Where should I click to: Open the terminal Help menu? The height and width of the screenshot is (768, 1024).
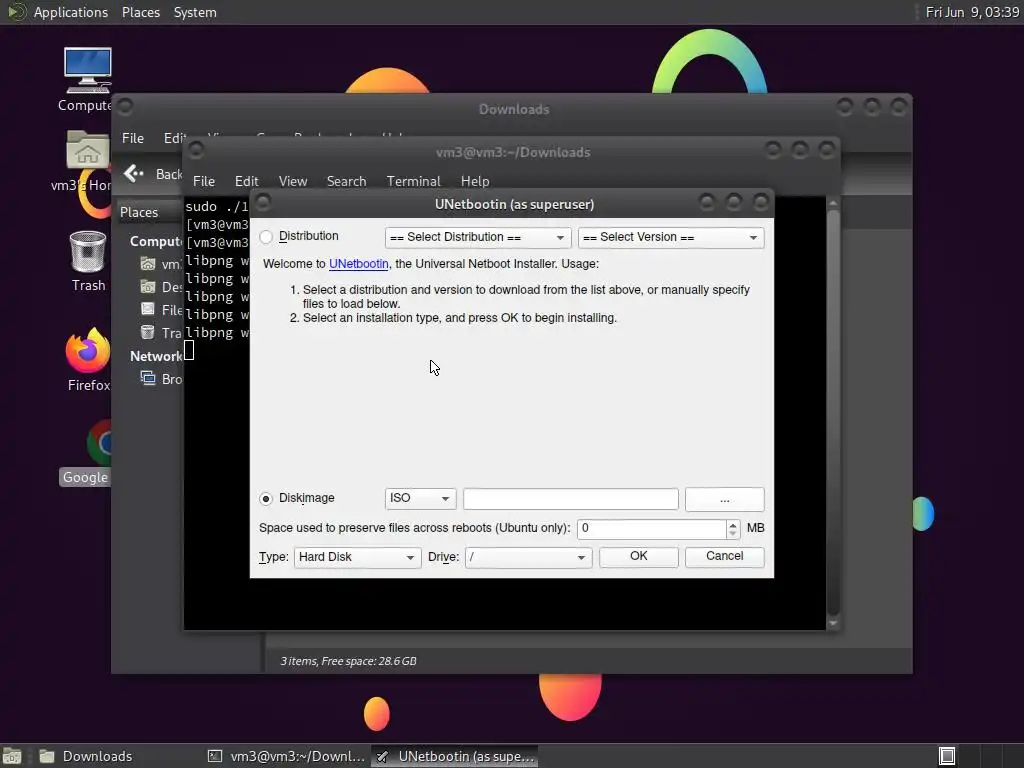(475, 181)
